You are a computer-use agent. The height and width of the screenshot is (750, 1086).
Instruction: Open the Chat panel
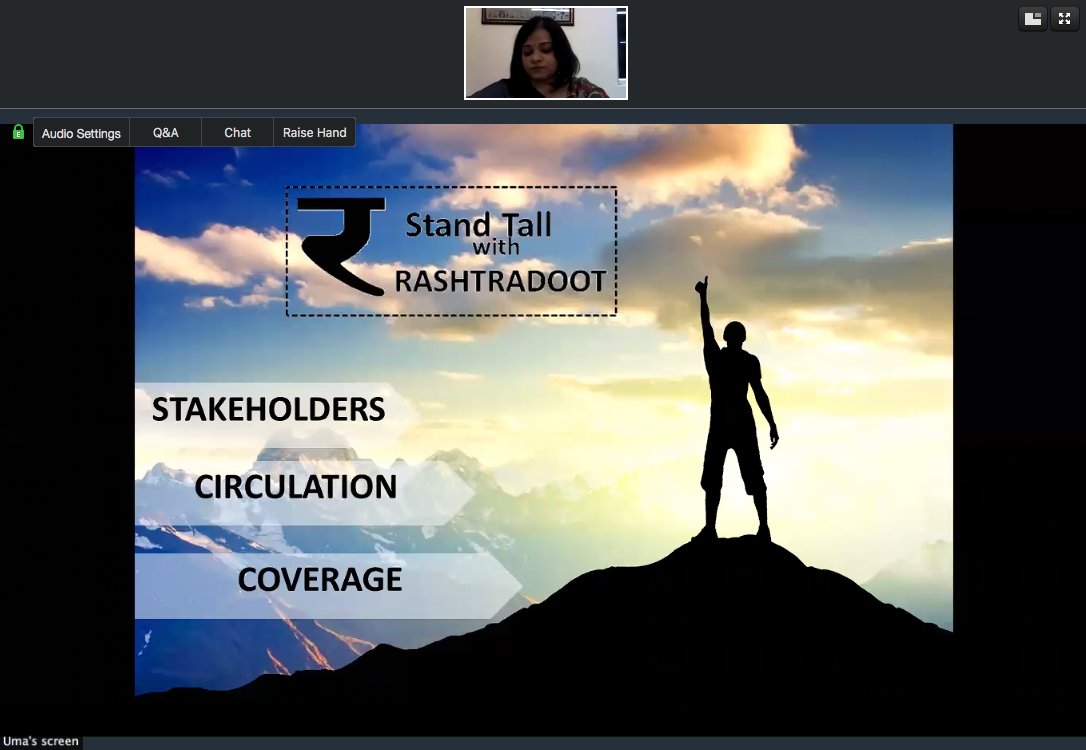pyautogui.click(x=238, y=133)
